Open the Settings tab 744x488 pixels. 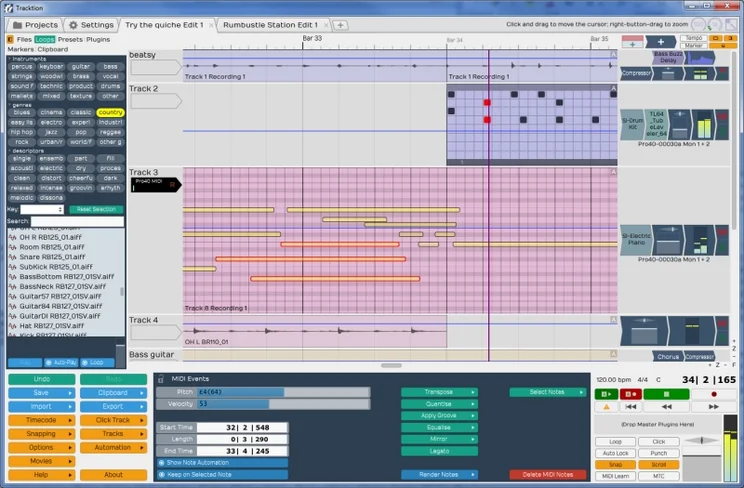[x=92, y=24]
